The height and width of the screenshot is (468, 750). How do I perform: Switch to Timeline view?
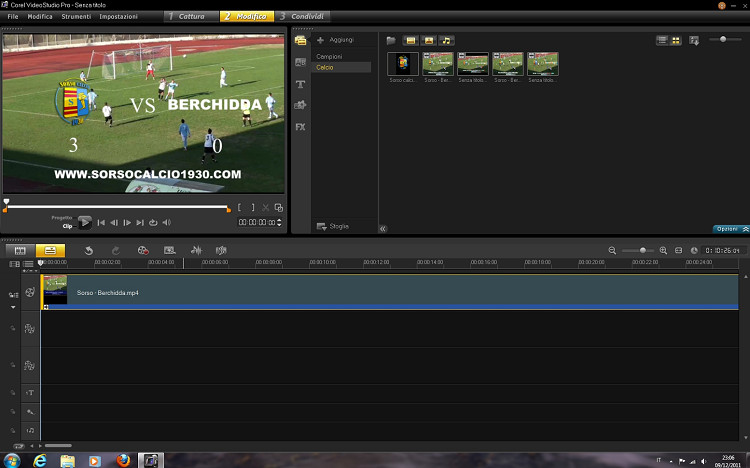50,250
